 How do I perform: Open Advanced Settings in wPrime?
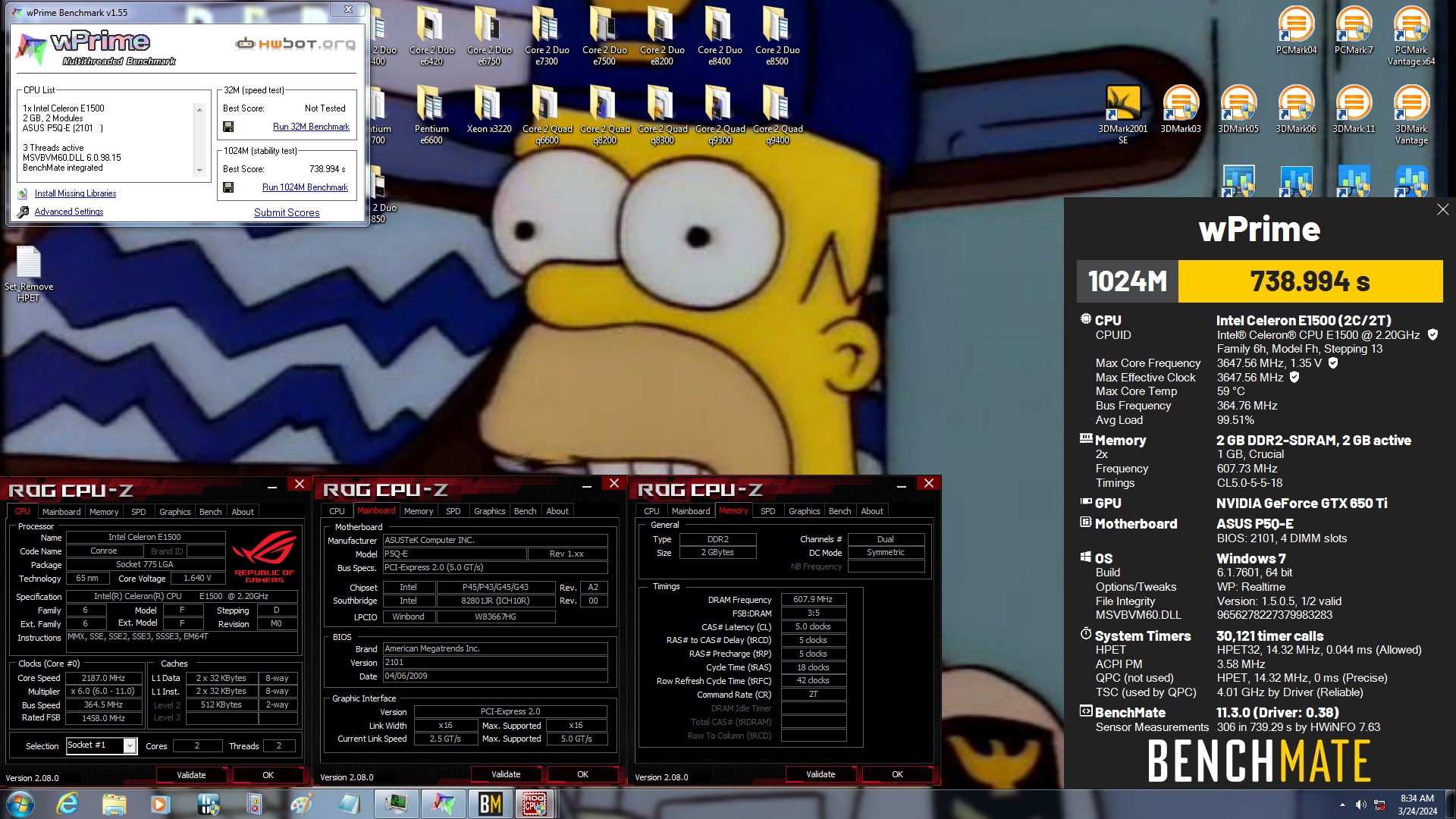(x=69, y=212)
